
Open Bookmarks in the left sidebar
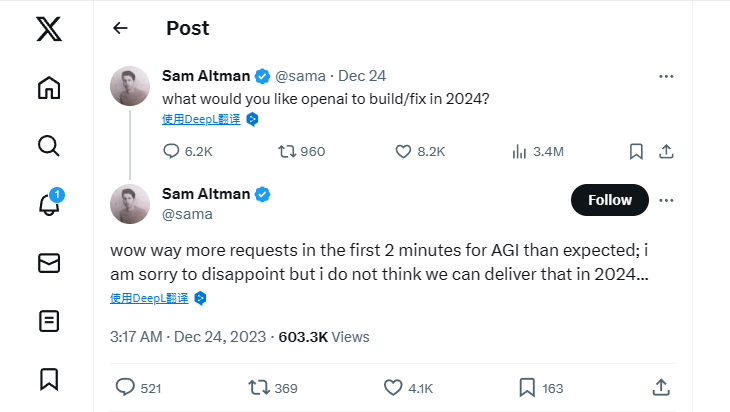(48, 379)
